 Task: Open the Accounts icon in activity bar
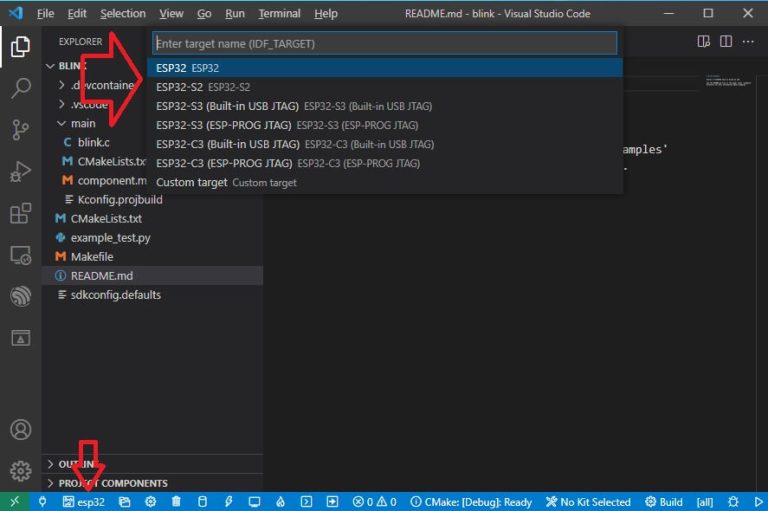pyautogui.click(x=20, y=430)
